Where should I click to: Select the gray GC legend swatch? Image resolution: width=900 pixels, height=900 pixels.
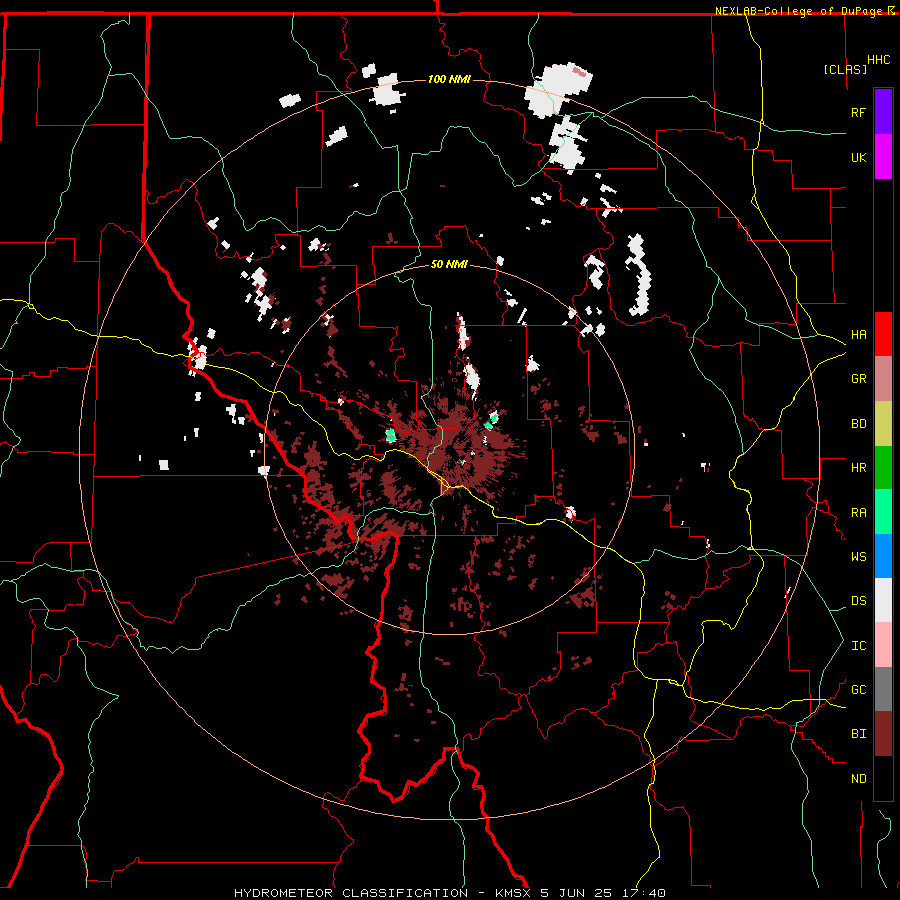click(883, 689)
